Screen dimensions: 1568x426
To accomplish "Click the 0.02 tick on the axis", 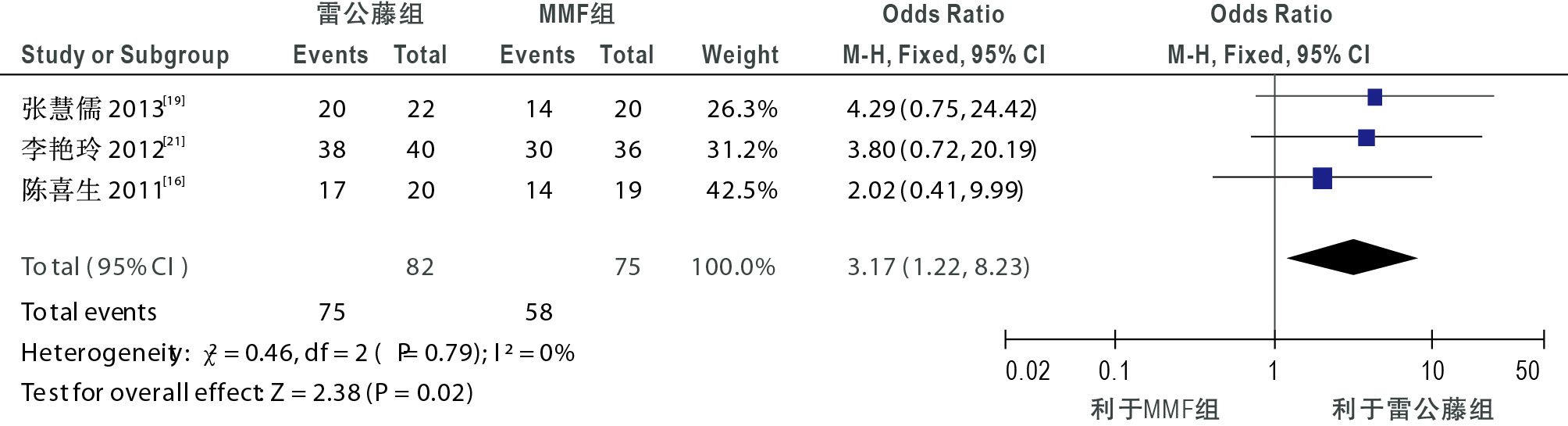I will [1028, 371].
